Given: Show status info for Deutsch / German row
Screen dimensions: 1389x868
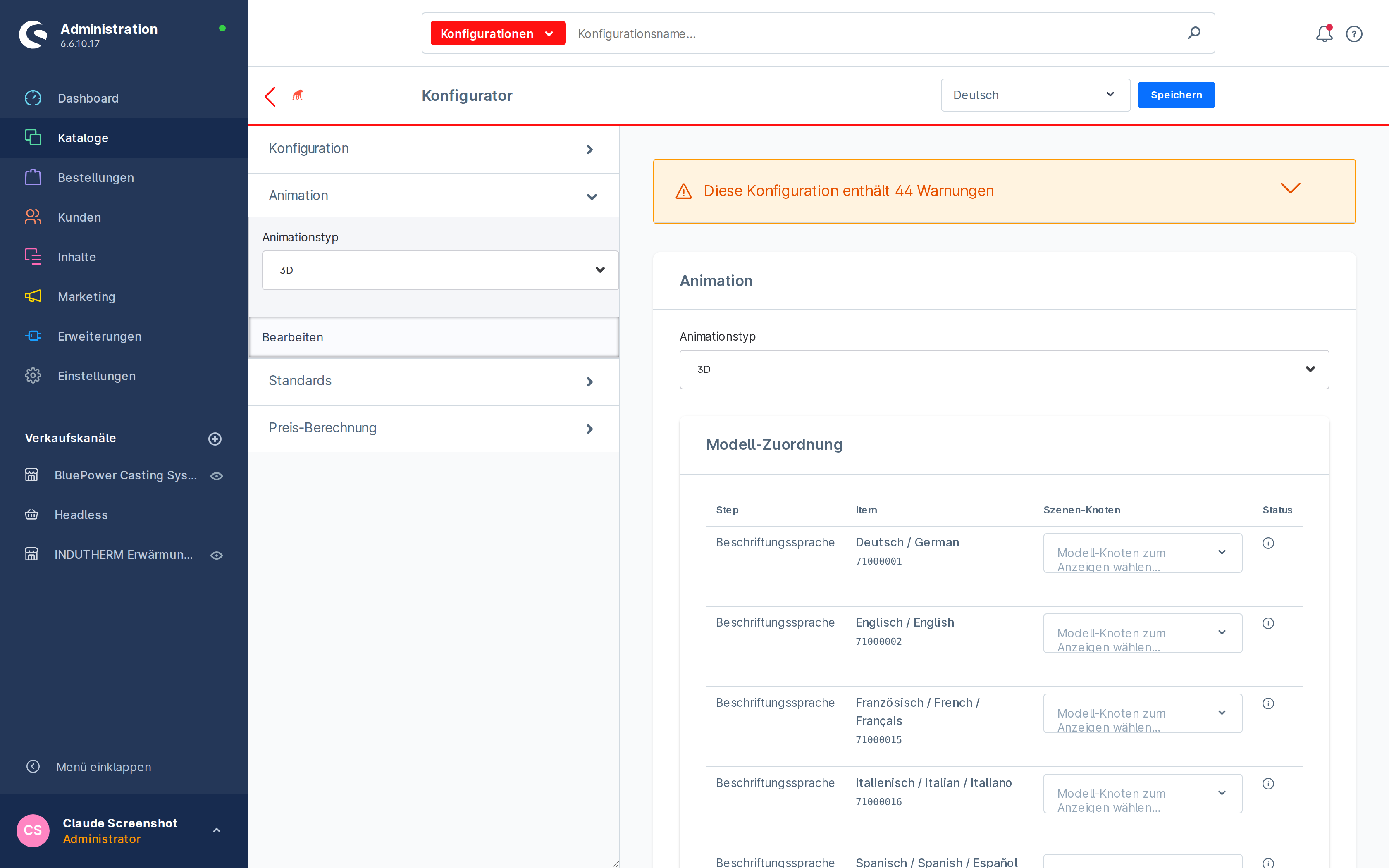Looking at the screenshot, I should (1268, 543).
